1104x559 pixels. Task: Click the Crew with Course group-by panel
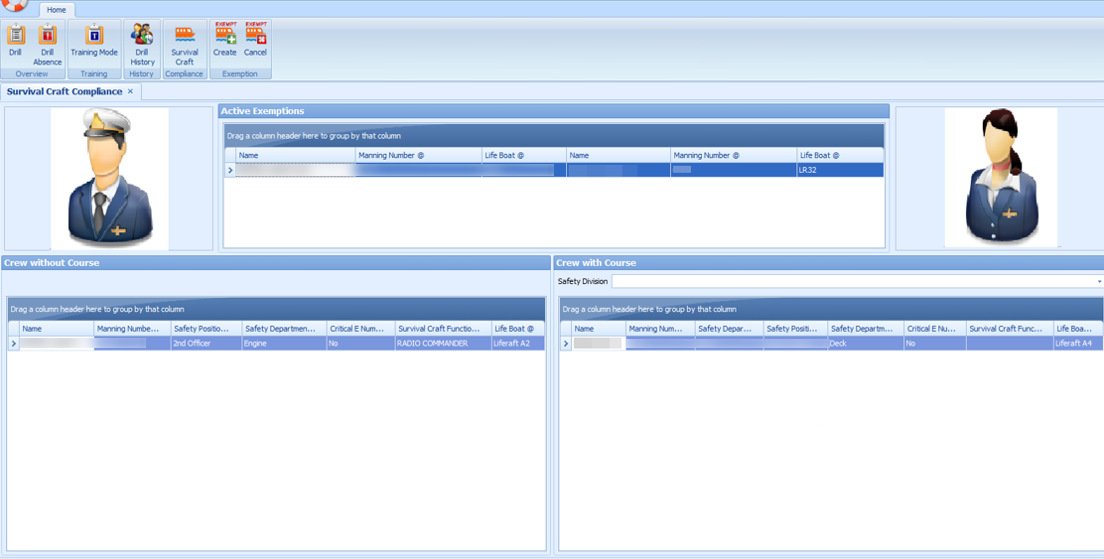point(832,309)
